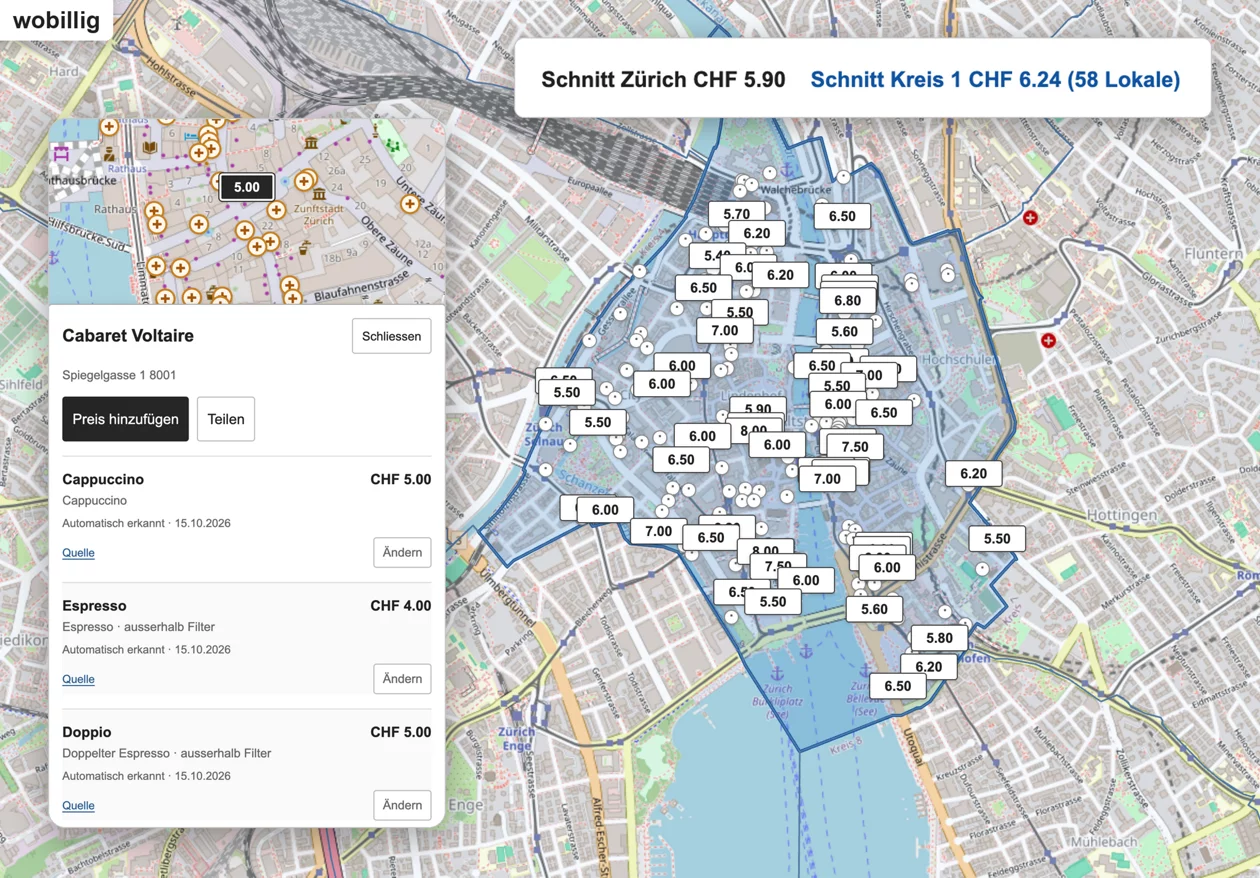Click the green playground icon in the mini map
The width and height of the screenshot is (1260, 878).
pyautogui.click(x=392, y=145)
